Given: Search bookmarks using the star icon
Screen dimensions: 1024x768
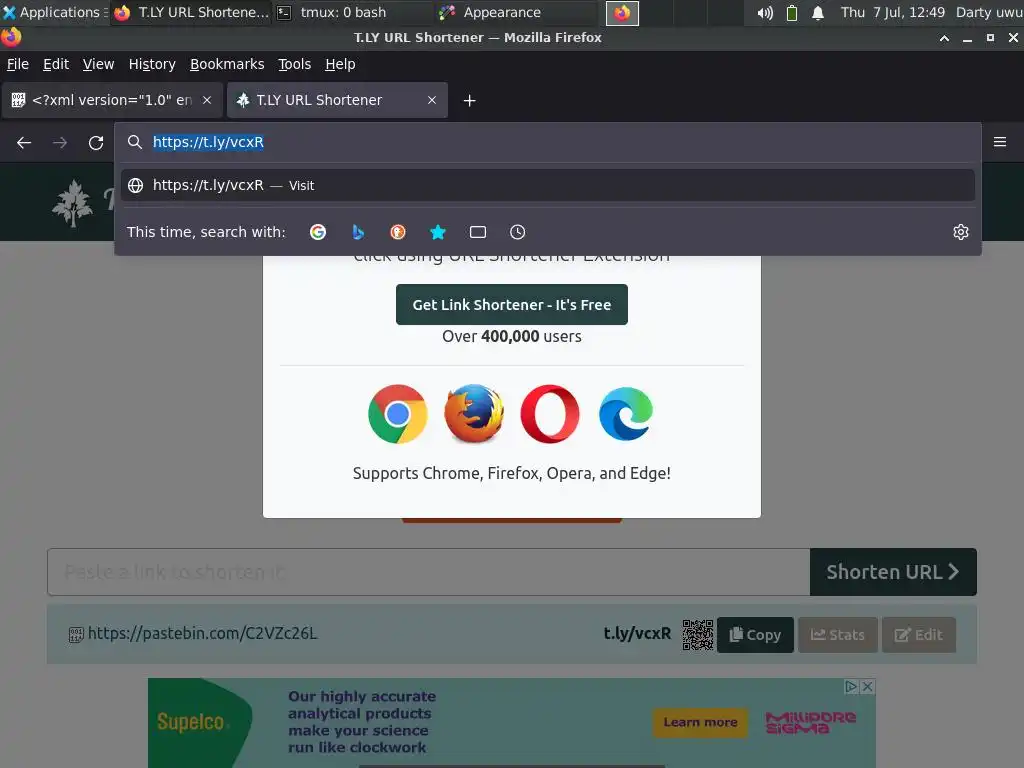Looking at the screenshot, I should 438,232.
